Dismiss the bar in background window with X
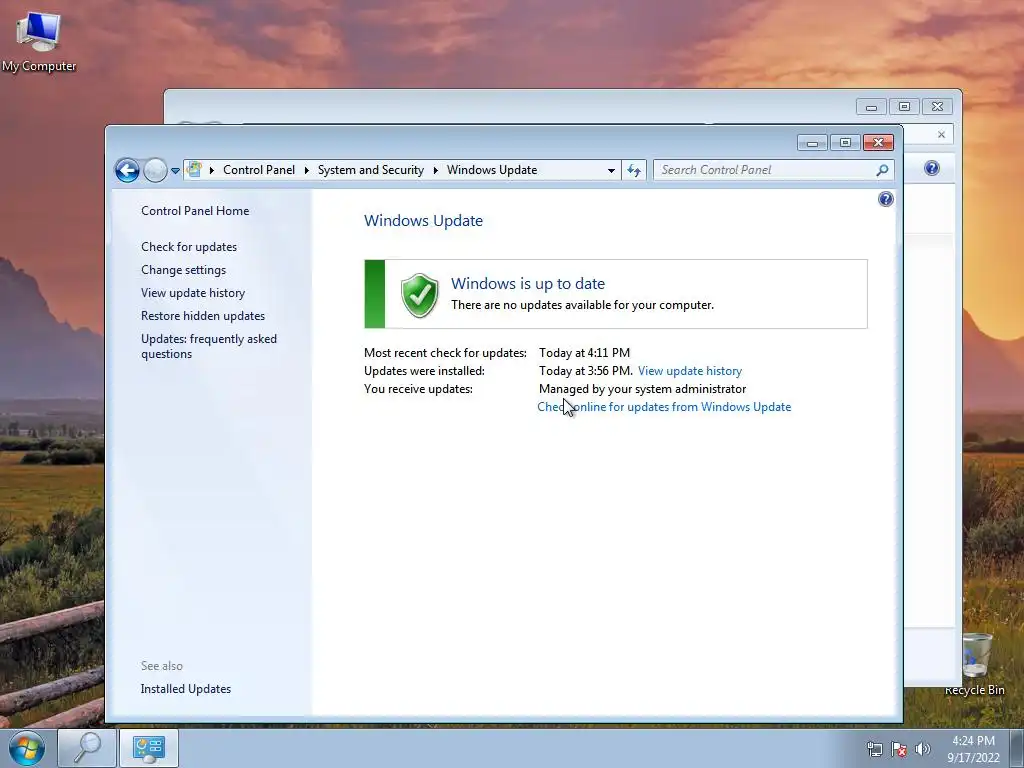This screenshot has height=768, width=1024. 941,135
